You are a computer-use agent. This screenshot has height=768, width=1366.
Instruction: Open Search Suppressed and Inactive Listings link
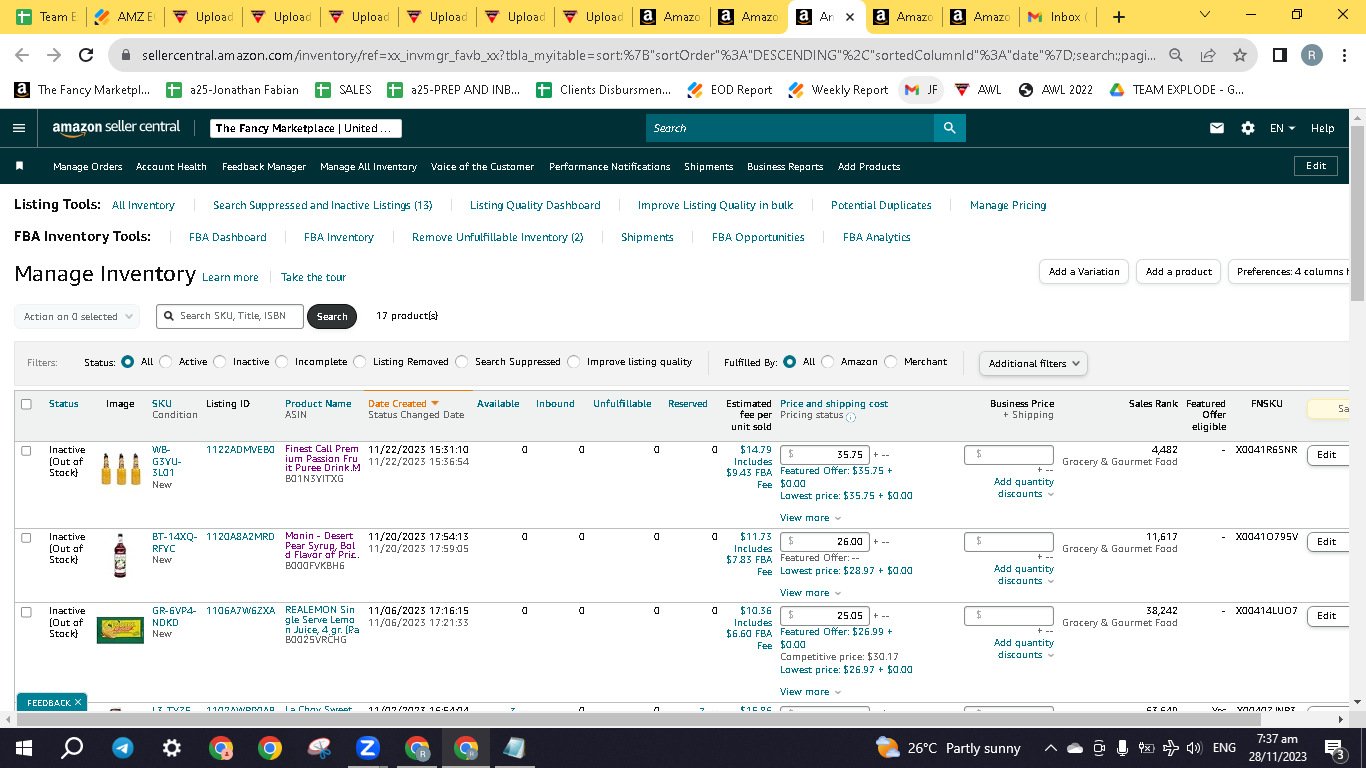[x=323, y=205]
